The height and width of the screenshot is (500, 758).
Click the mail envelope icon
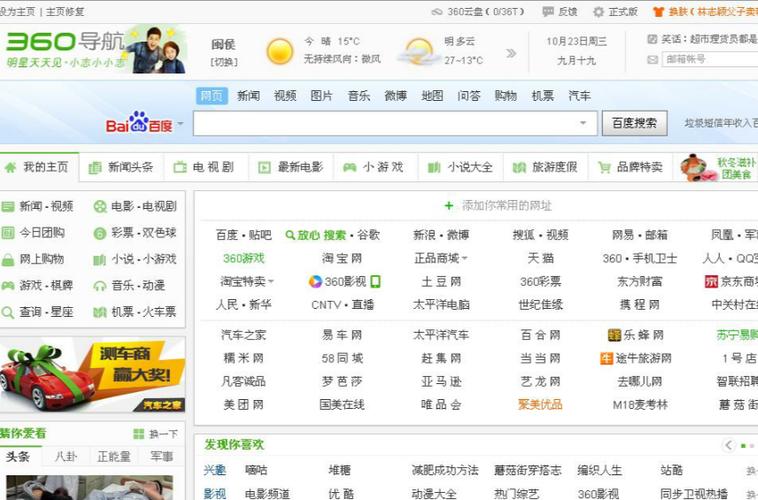pyautogui.click(x=653, y=59)
